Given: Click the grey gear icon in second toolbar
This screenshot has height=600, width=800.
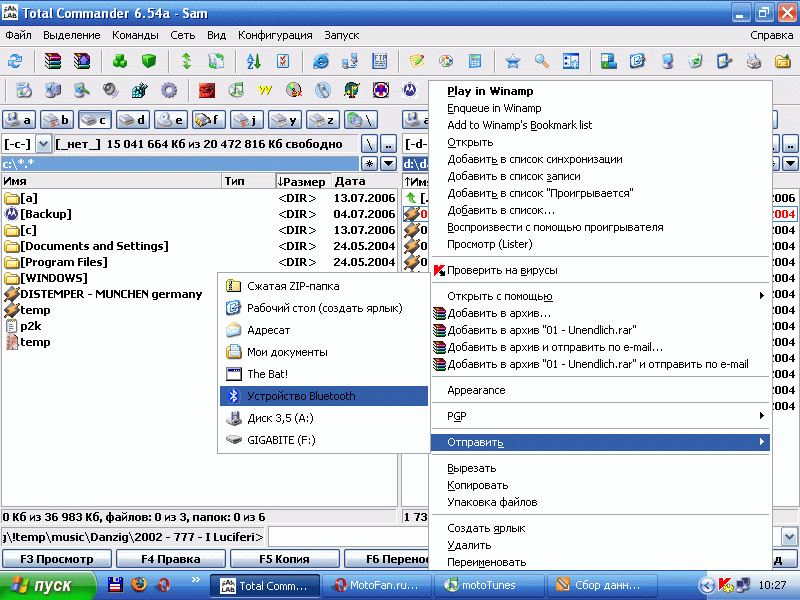Looking at the screenshot, I should click(x=169, y=91).
